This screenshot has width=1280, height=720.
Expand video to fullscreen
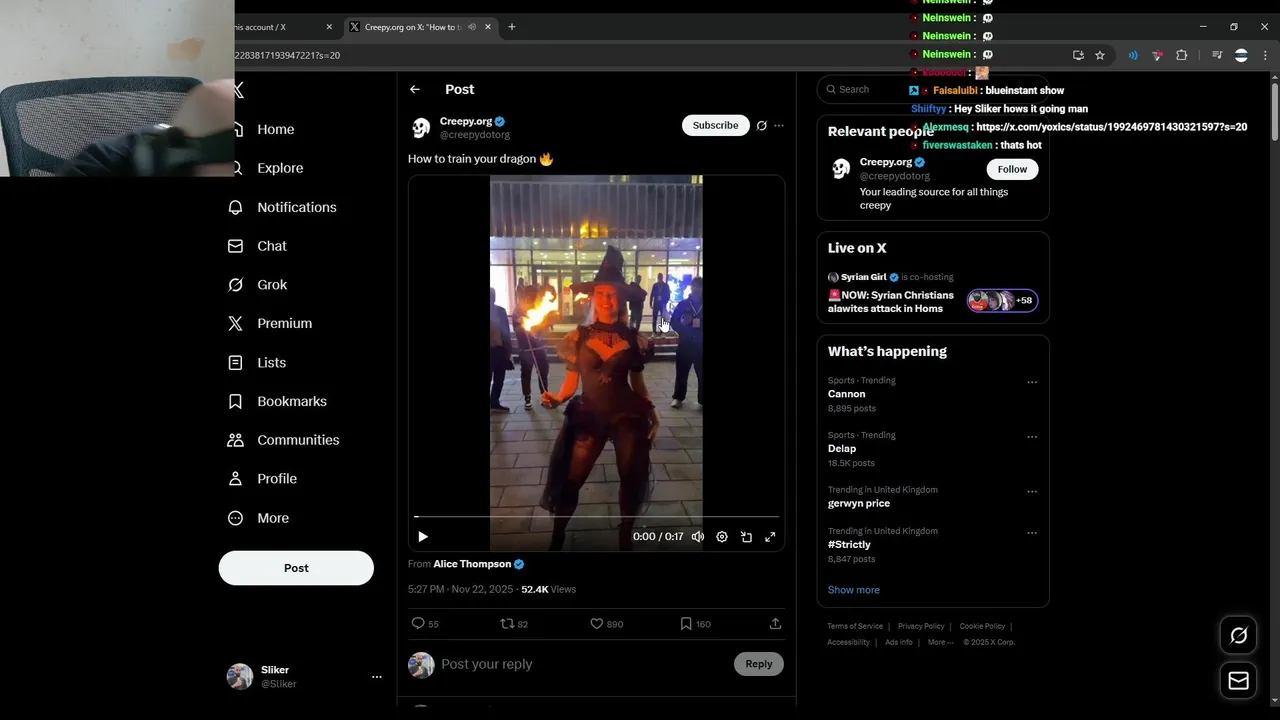click(770, 537)
